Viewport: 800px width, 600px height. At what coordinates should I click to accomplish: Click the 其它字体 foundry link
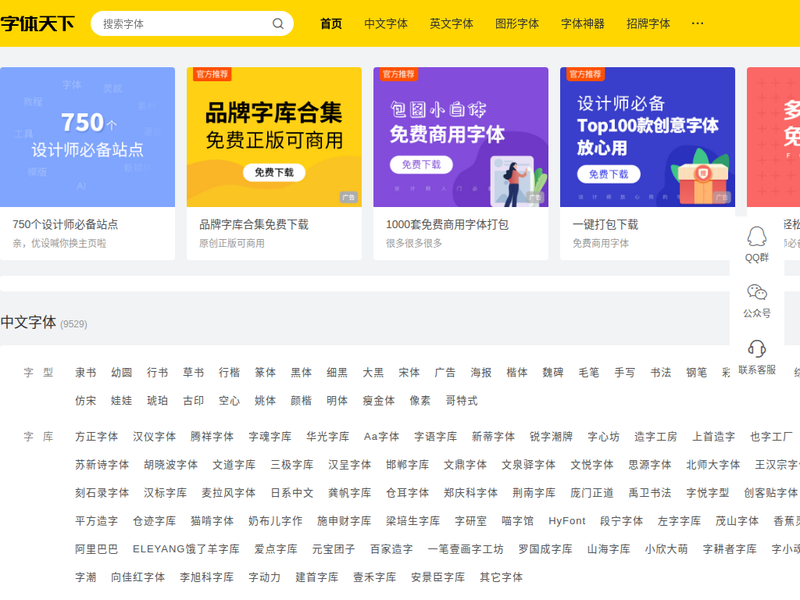click(501, 577)
